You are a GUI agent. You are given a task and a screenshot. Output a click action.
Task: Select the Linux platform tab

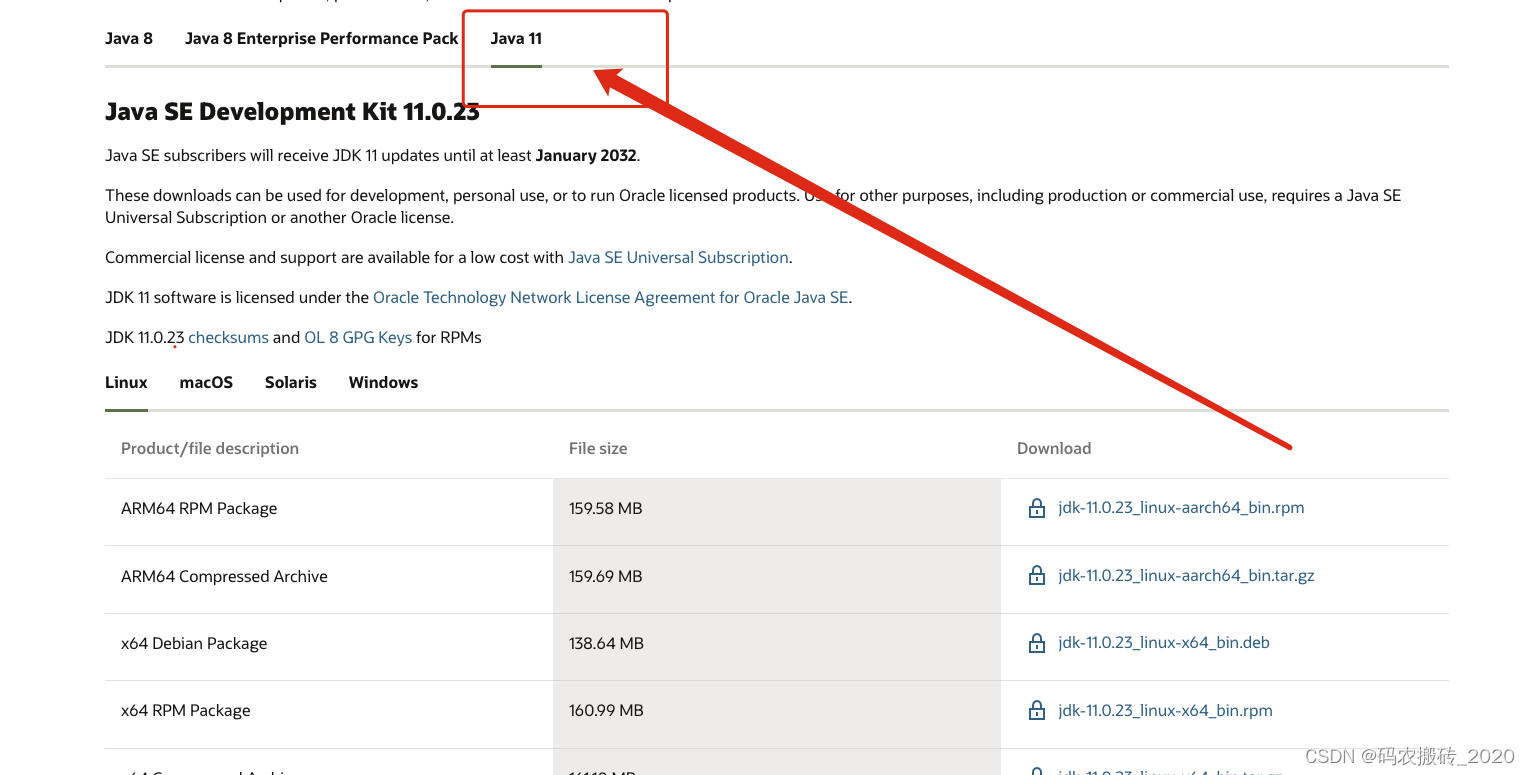click(x=126, y=382)
